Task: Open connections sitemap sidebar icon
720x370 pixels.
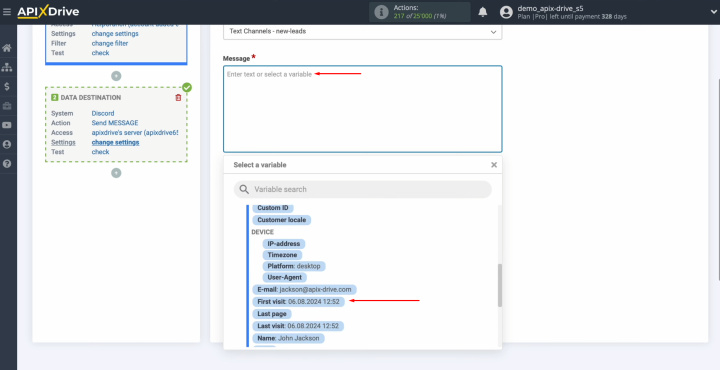Action: pyautogui.click(x=7, y=67)
